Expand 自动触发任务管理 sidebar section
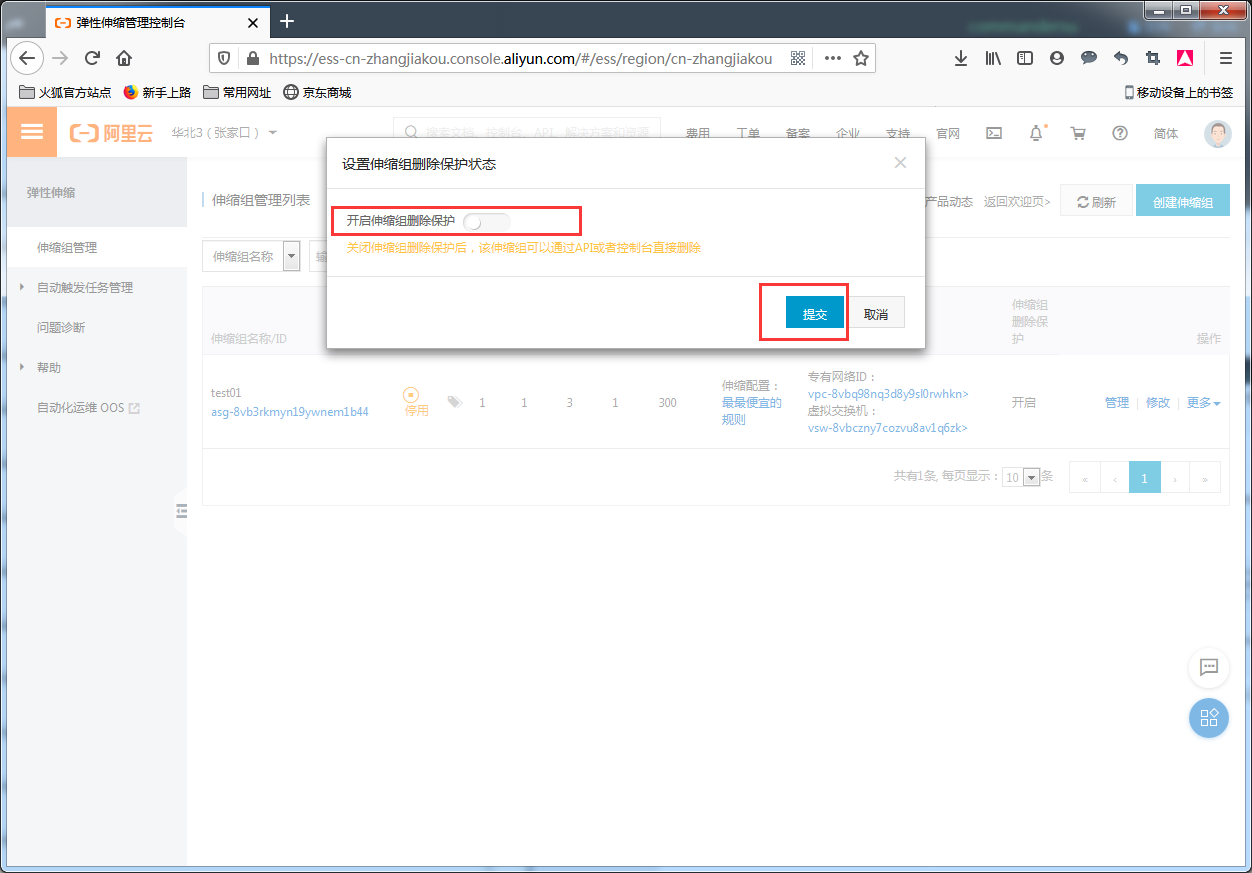The width and height of the screenshot is (1252, 873). point(84,288)
